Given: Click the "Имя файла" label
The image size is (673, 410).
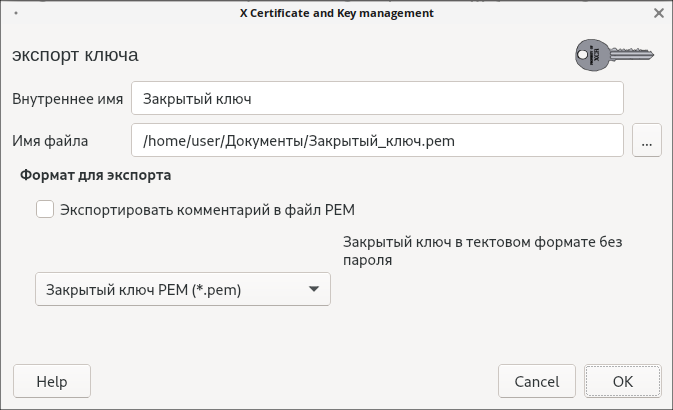Looking at the screenshot, I should point(51,141).
